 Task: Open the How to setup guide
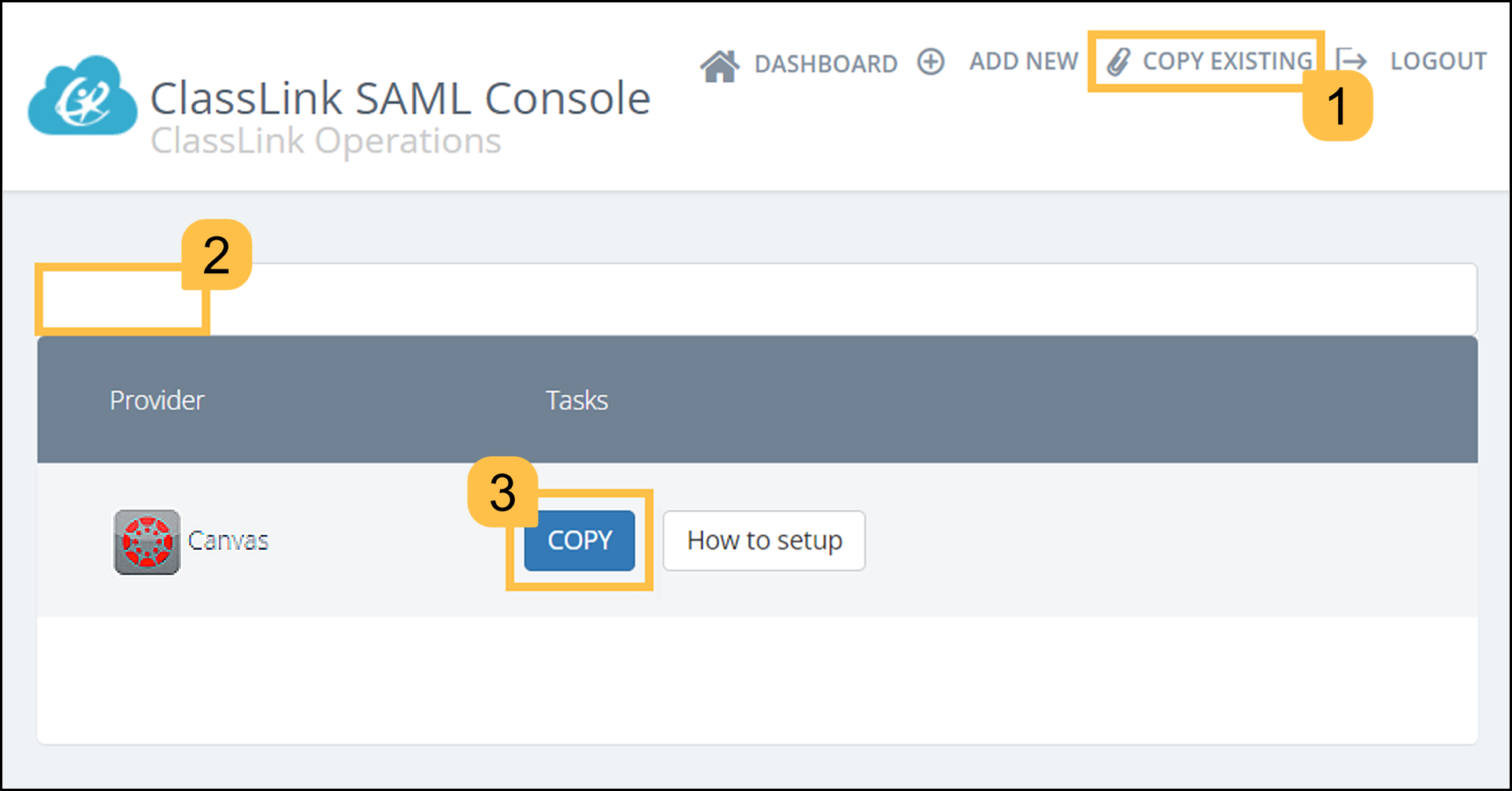click(x=764, y=540)
